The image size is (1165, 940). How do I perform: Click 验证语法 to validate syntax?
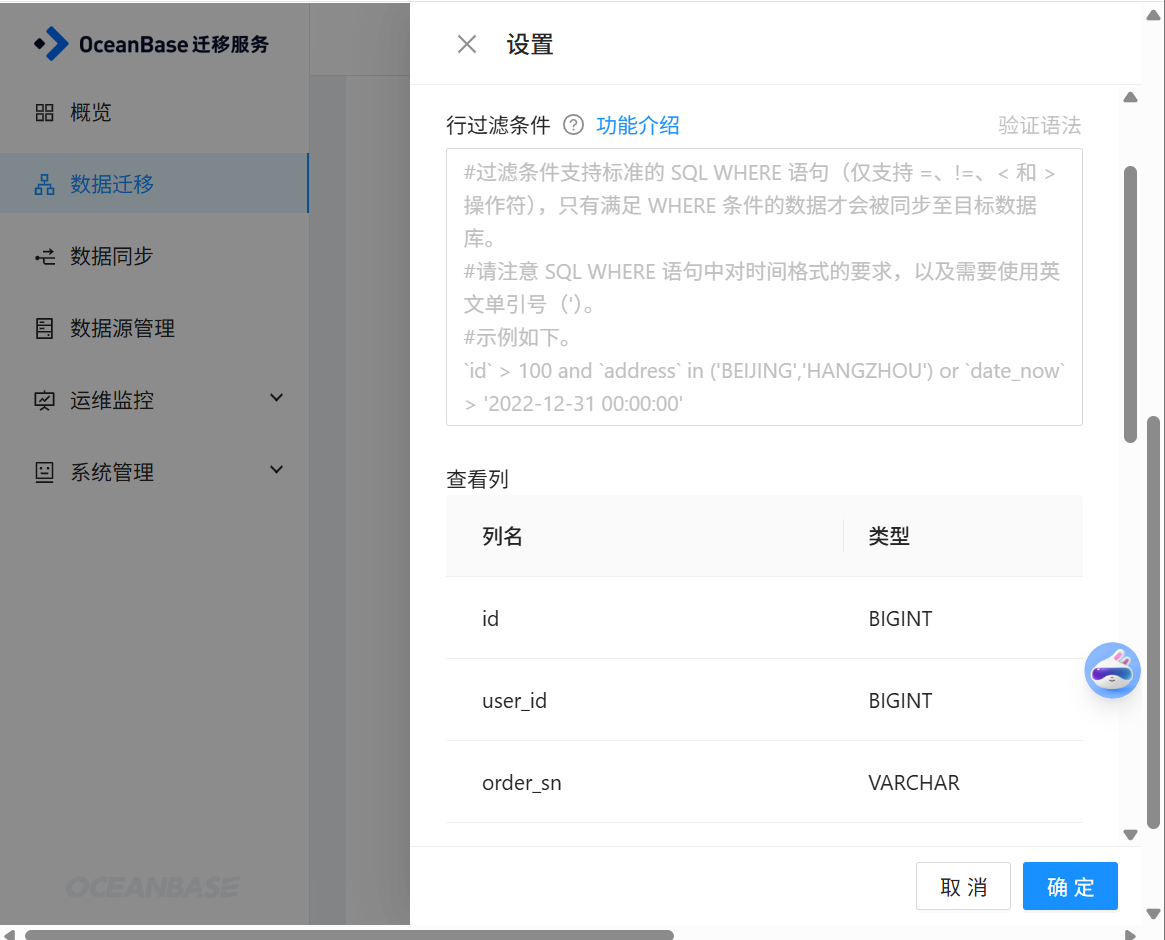coord(1039,125)
